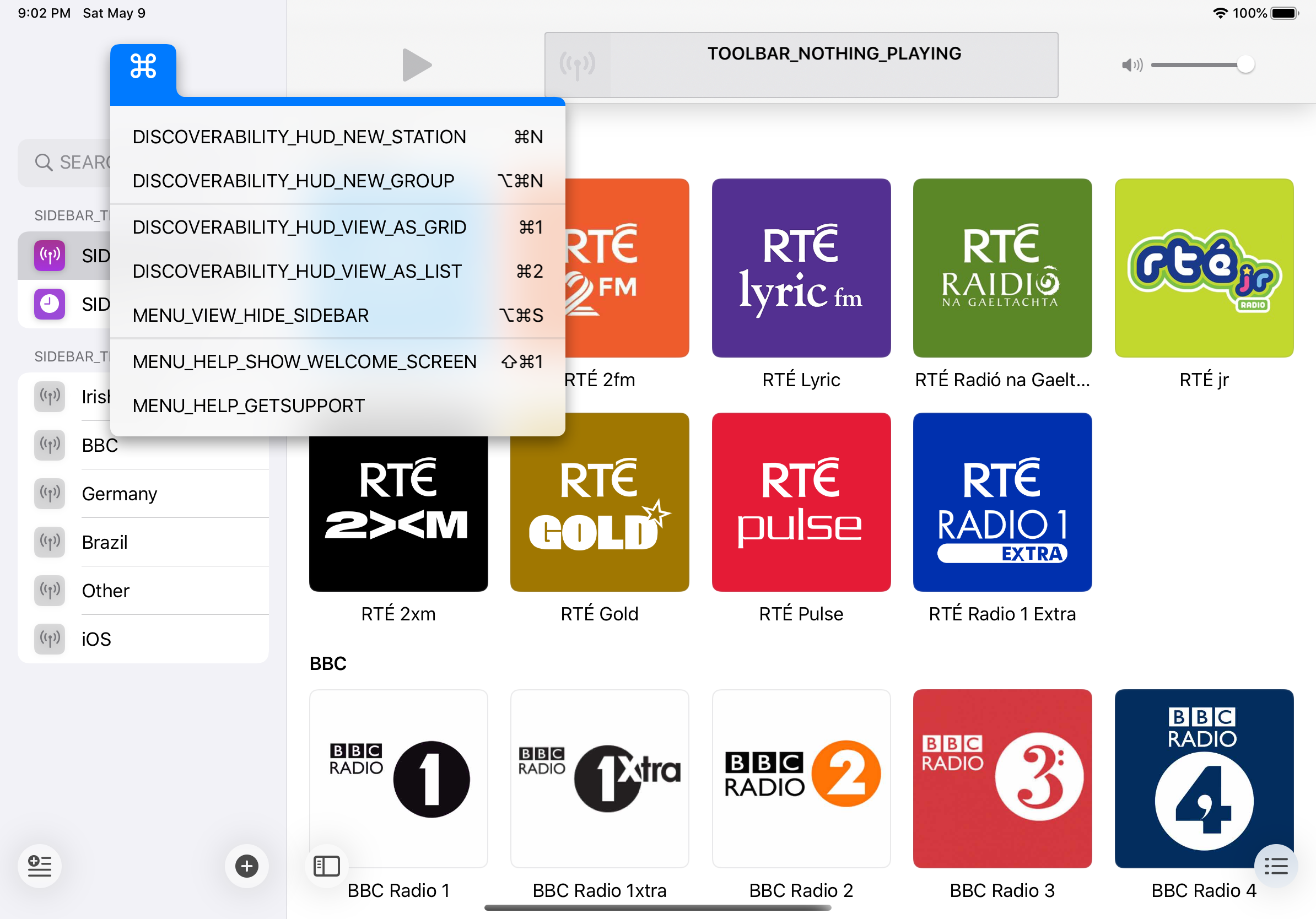Click the add-group list icon at bottom left
Viewport: 1316px width, 919px height.
40,865
